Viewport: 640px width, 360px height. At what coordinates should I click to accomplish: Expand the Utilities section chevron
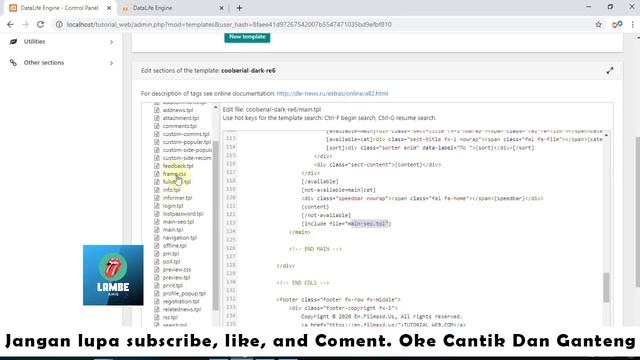[x=111, y=42]
